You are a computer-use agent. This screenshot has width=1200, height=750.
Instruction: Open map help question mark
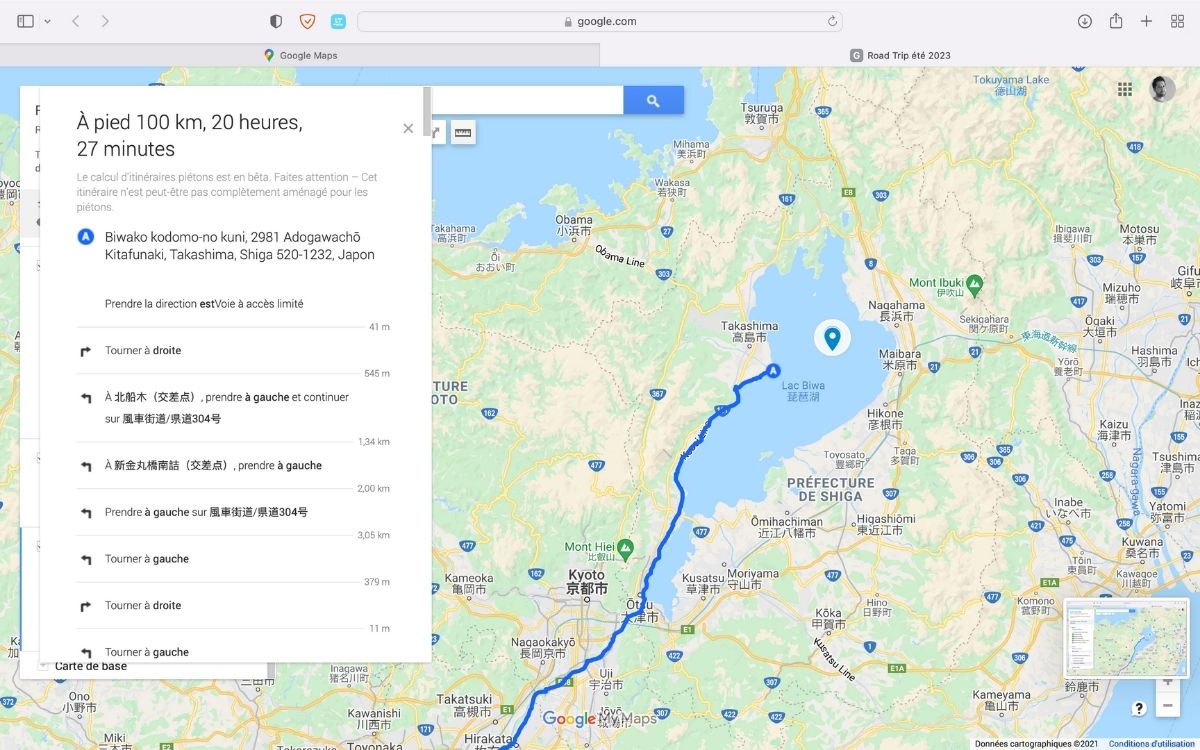click(1139, 708)
